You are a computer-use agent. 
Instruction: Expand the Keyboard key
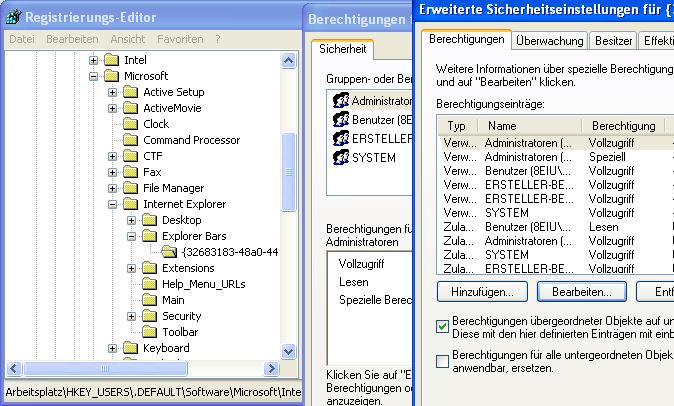point(112,348)
